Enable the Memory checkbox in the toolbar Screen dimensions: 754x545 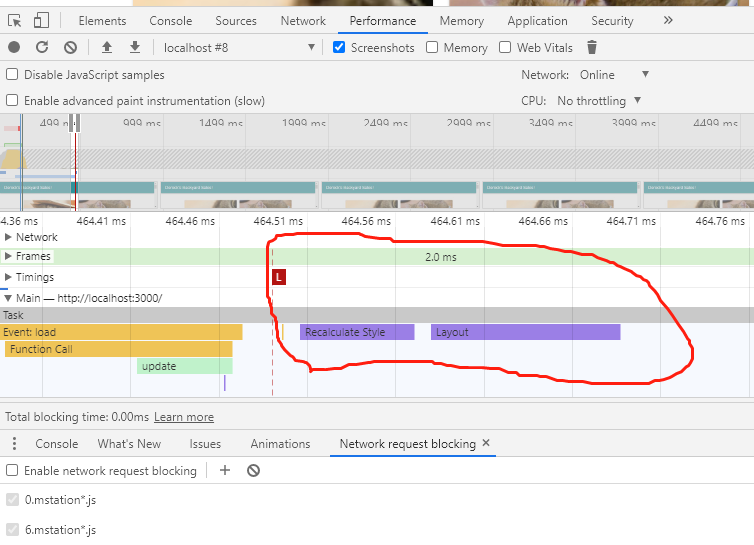(x=432, y=47)
